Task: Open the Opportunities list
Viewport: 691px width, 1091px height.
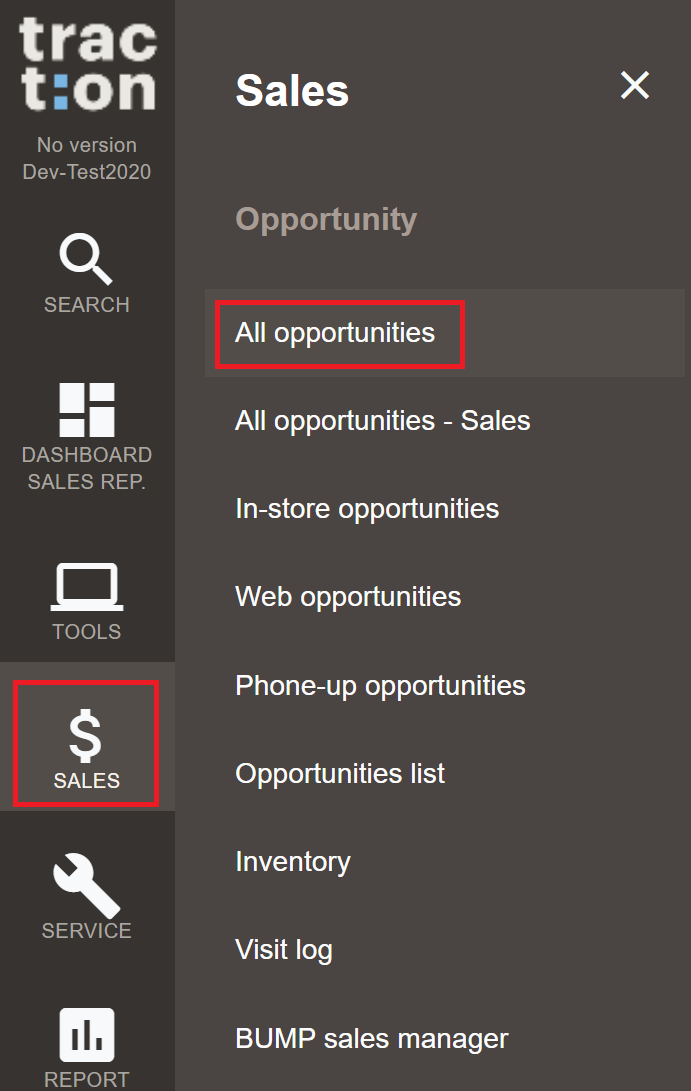Action: pyautogui.click(x=340, y=774)
